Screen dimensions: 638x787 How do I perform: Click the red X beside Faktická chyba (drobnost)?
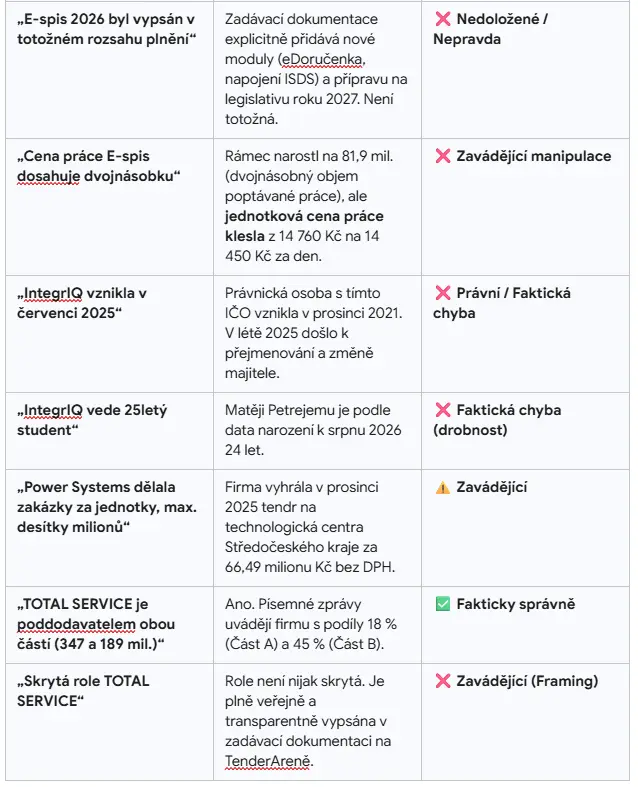(x=443, y=410)
